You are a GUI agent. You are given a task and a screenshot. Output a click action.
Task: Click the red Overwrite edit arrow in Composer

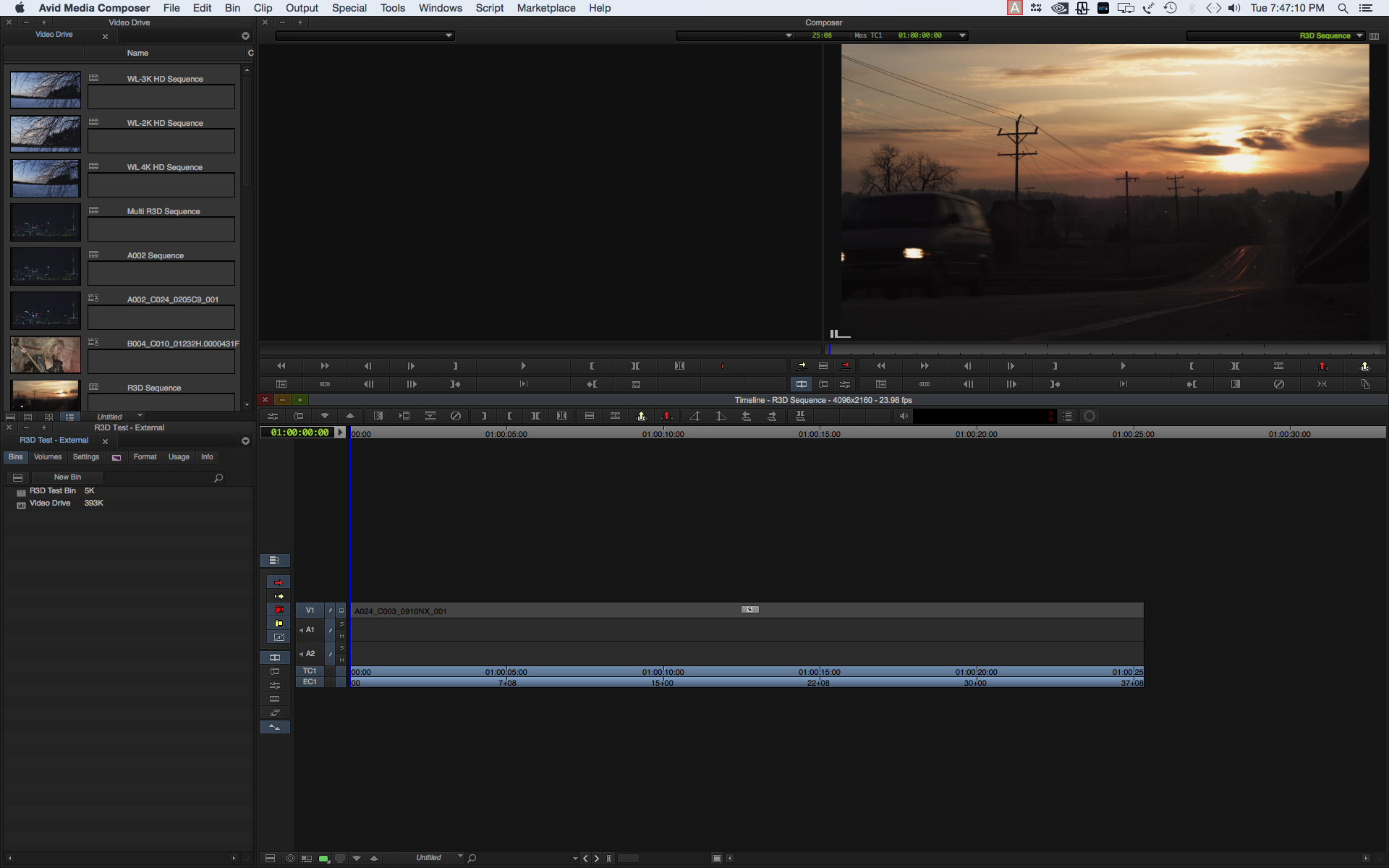(845, 366)
